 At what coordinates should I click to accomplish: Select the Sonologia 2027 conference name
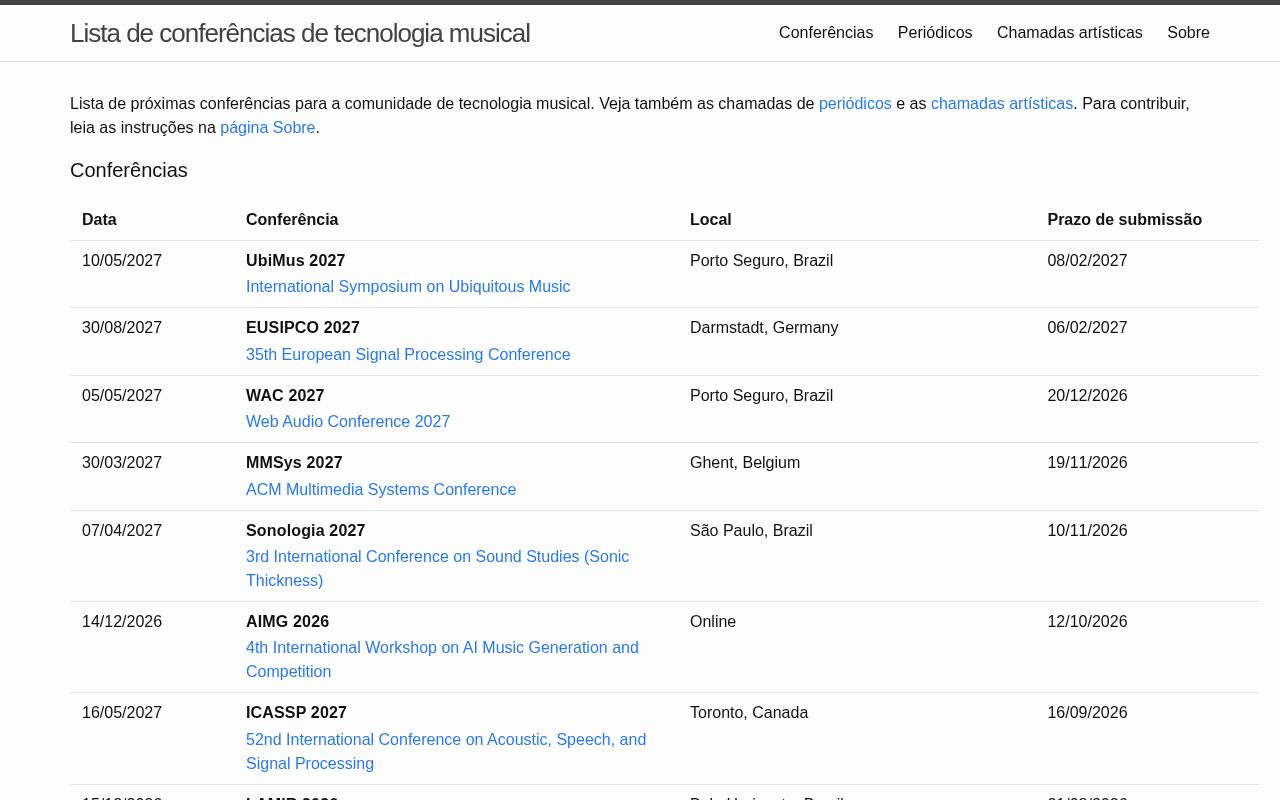pyautogui.click(x=305, y=531)
